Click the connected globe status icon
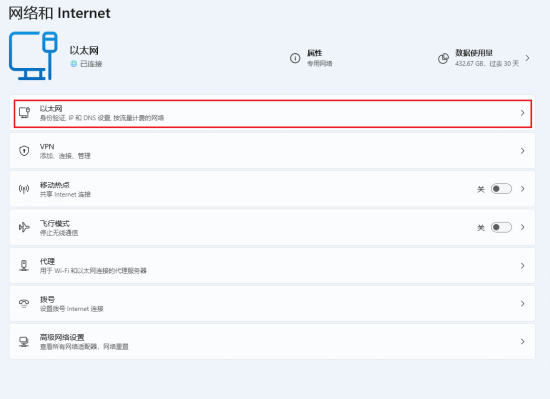The width and height of the screenshot is (550, 399). (73, 64)
